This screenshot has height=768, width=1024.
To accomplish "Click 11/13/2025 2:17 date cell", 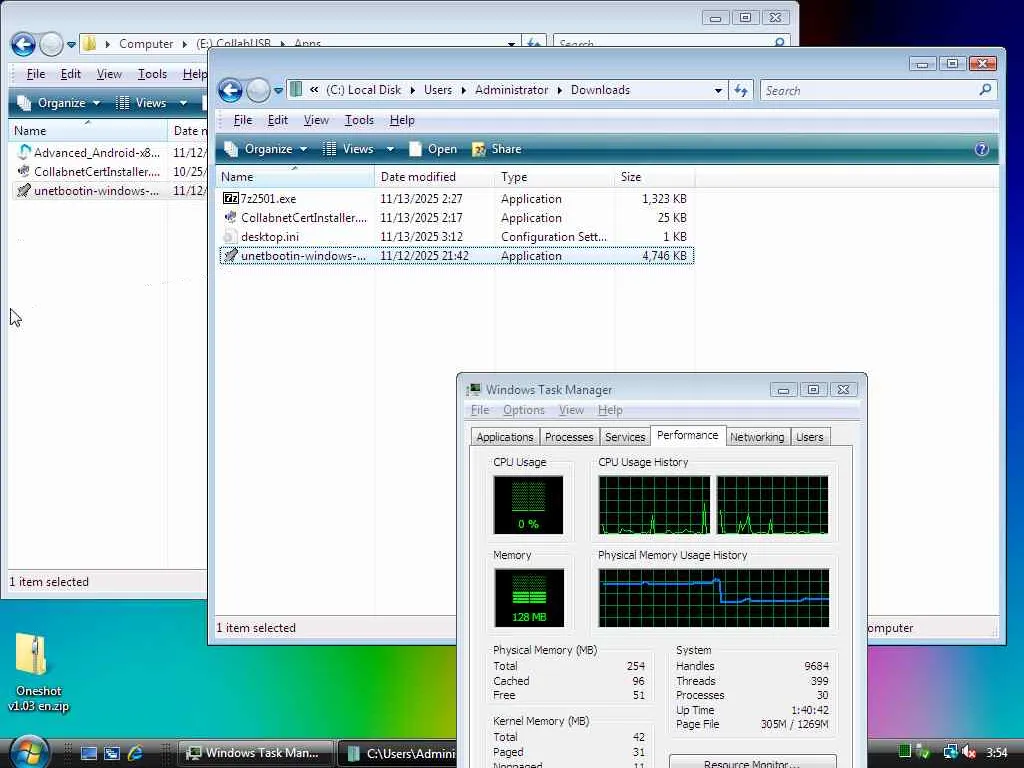I will 421,217.
